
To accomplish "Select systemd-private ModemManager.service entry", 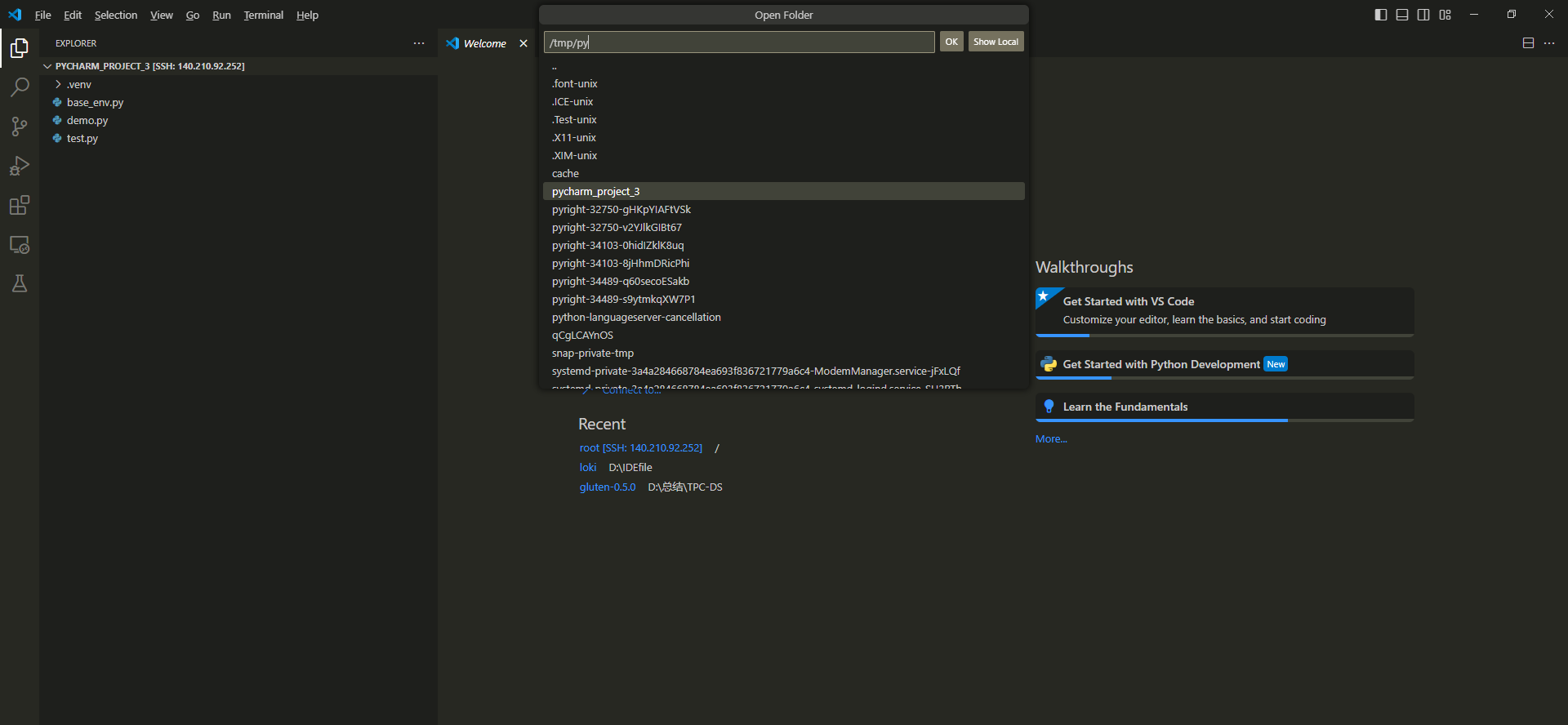I will pyautogui.click(x=784, y=371).
